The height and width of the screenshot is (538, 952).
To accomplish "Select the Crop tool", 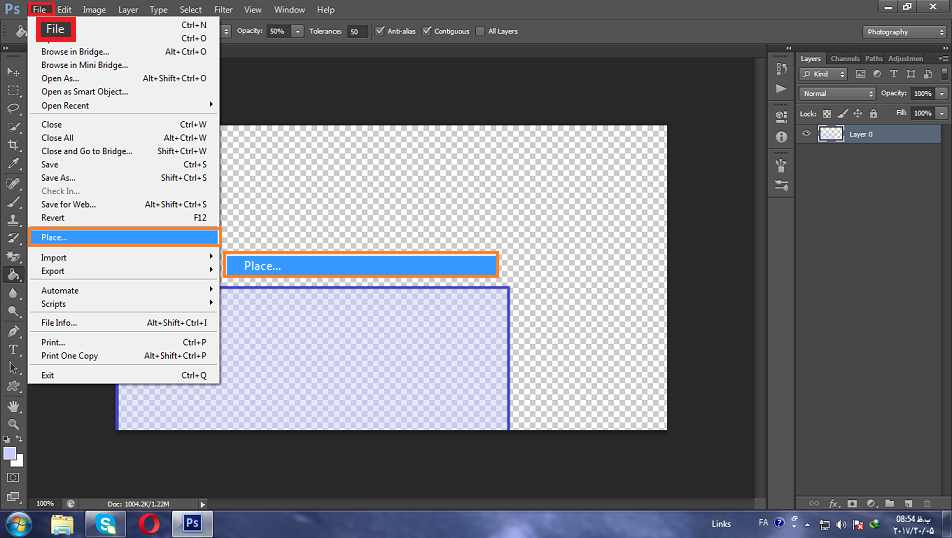I will [x=13, y=145].
